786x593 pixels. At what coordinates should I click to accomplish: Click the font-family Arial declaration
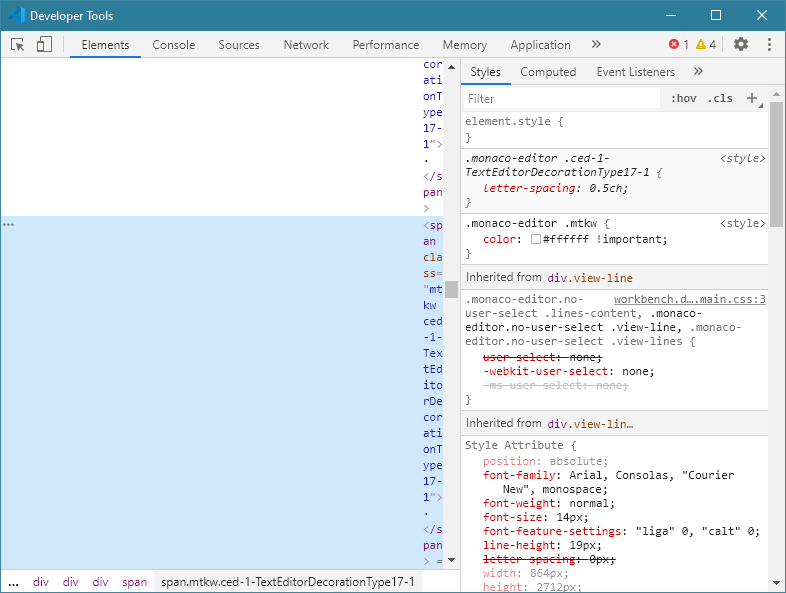click(609, 482)
